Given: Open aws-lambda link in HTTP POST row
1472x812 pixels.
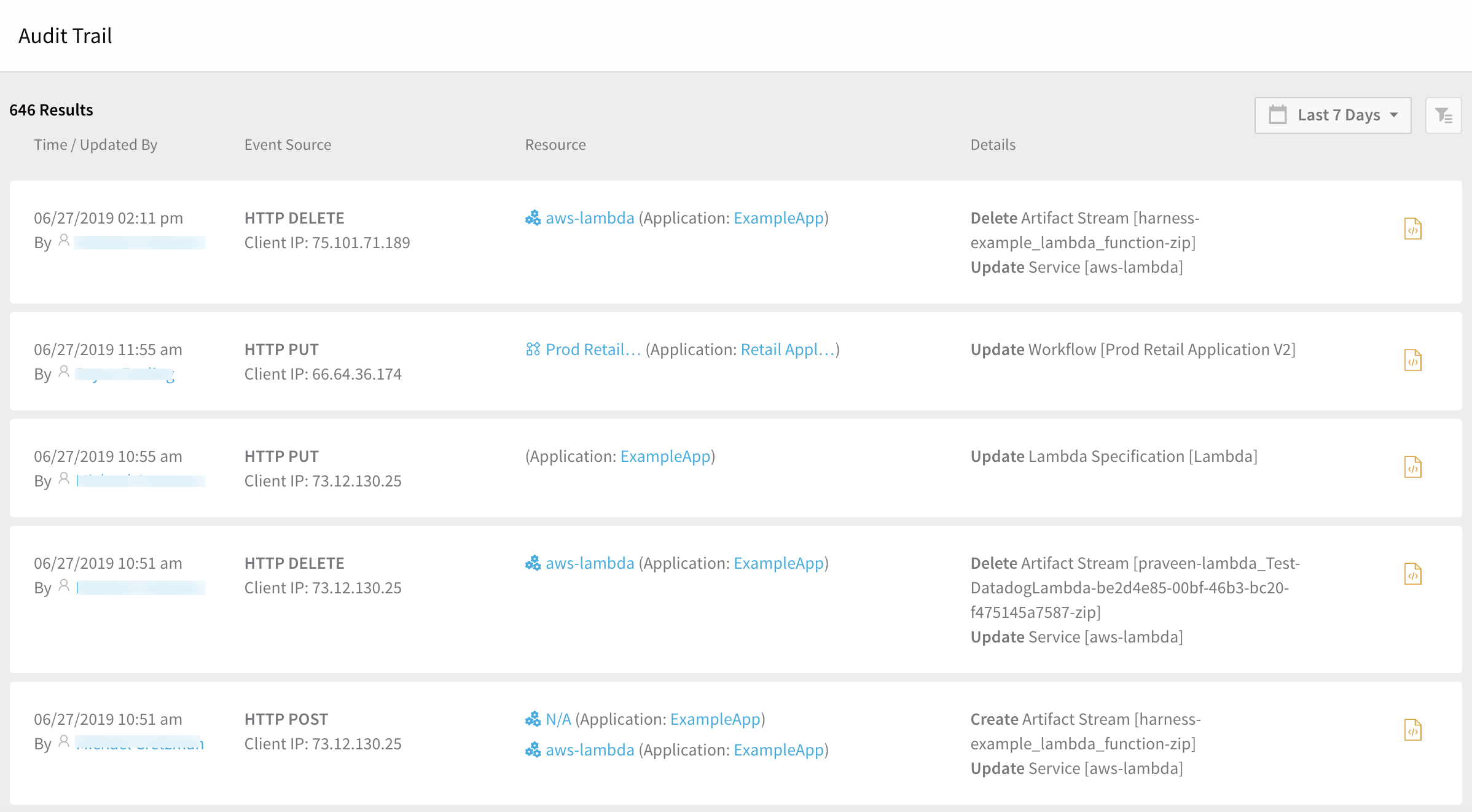Looking at the screenshot, I should pyautogui.click(x=590, y=750).
